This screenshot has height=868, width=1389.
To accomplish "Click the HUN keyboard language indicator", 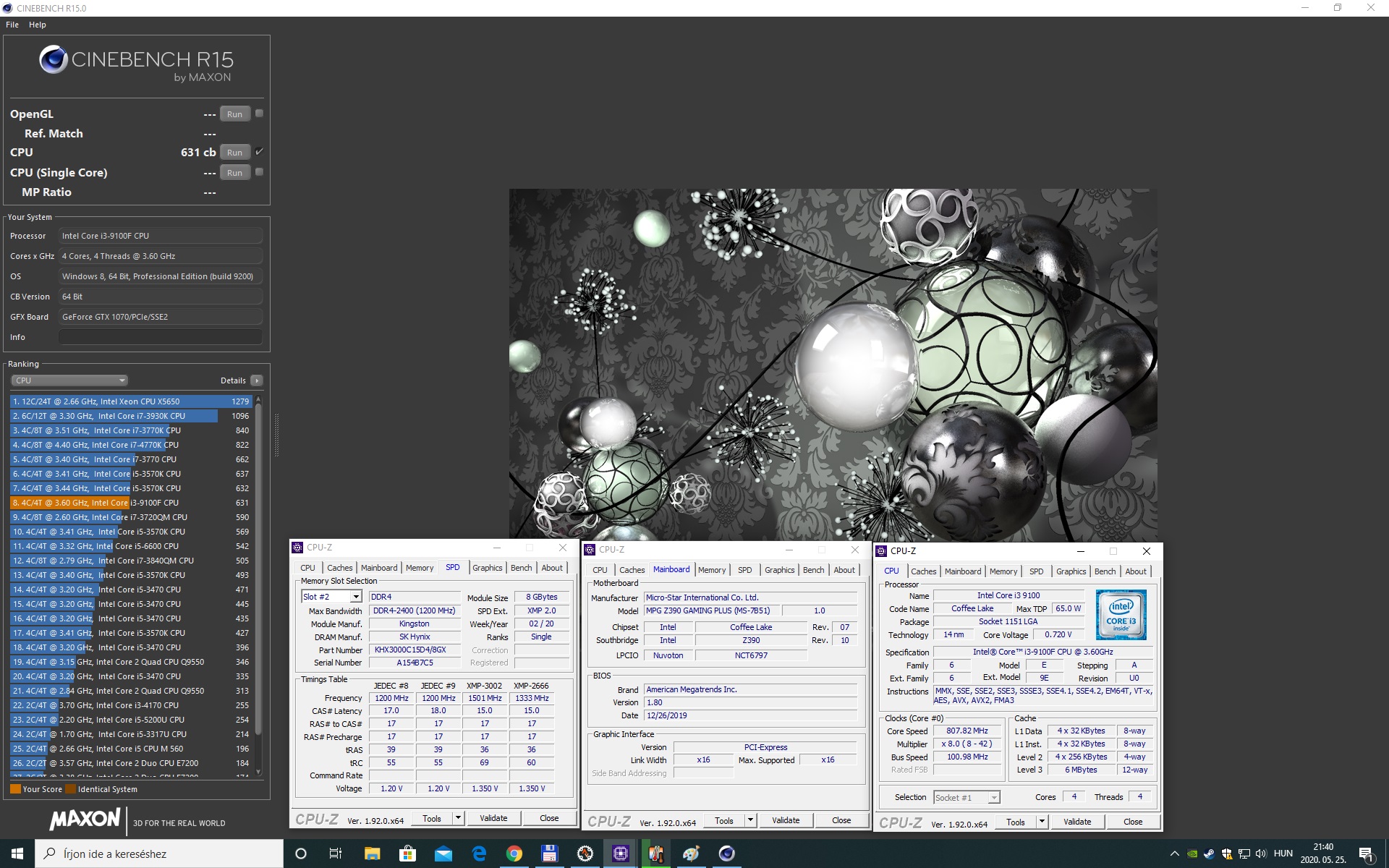I will (x=1283, y=854).
